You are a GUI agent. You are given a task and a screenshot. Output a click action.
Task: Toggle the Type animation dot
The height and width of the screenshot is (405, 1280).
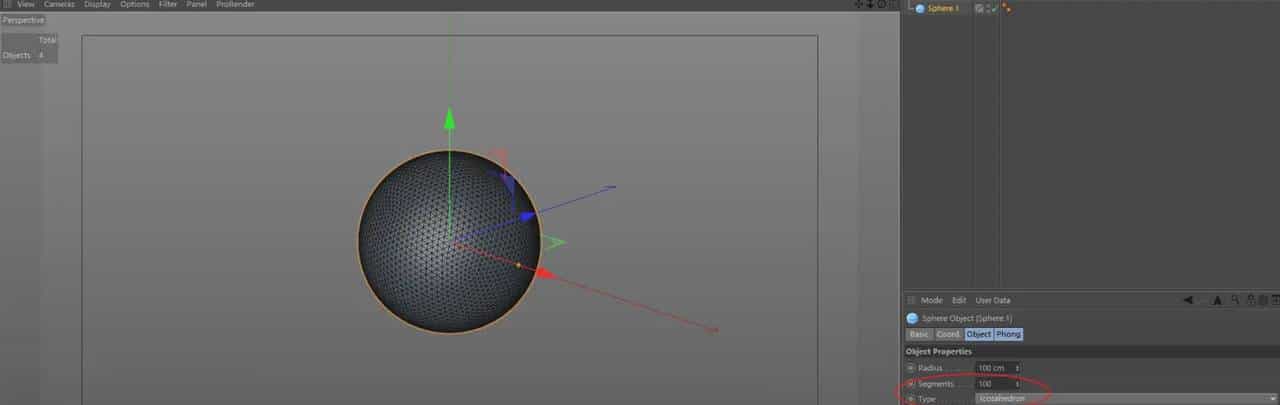(x=911, y=399)
